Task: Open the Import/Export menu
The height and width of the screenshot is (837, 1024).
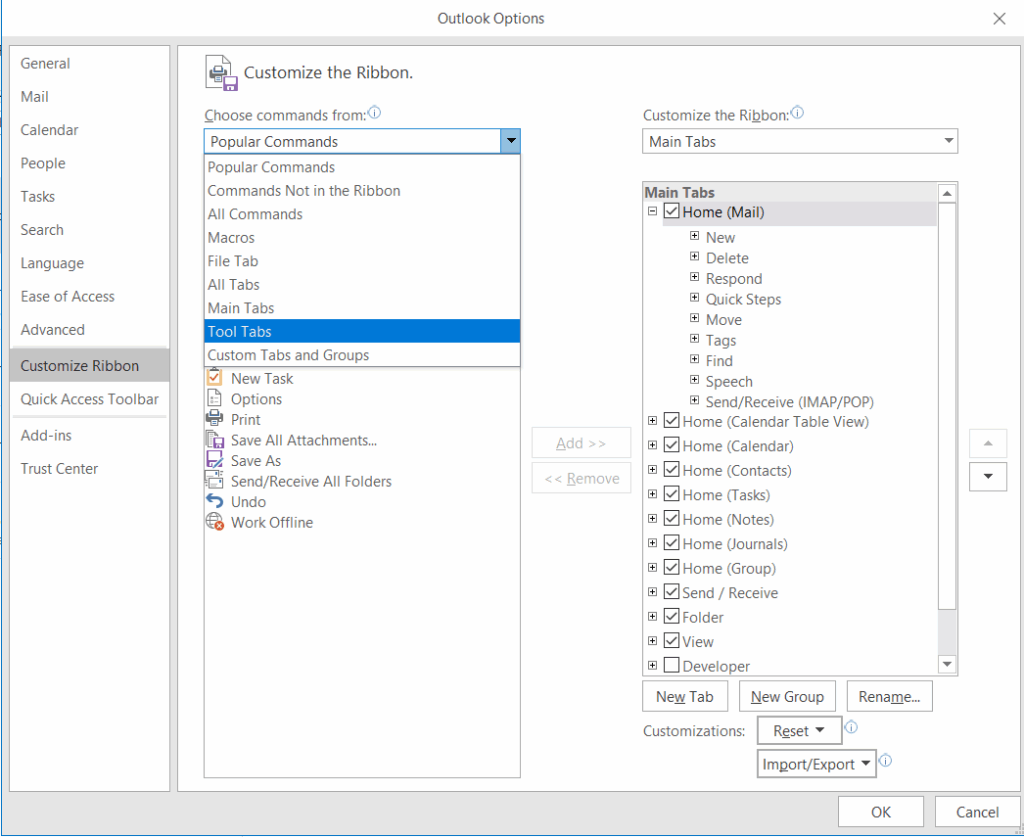Action: pos(816,763)
